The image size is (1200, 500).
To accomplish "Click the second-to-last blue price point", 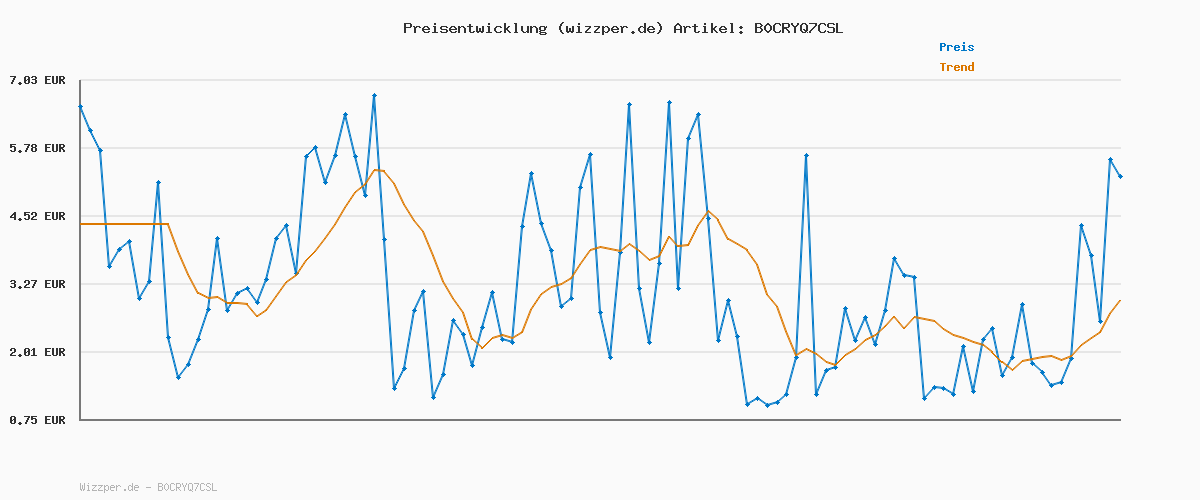I will click(1110, 160).
